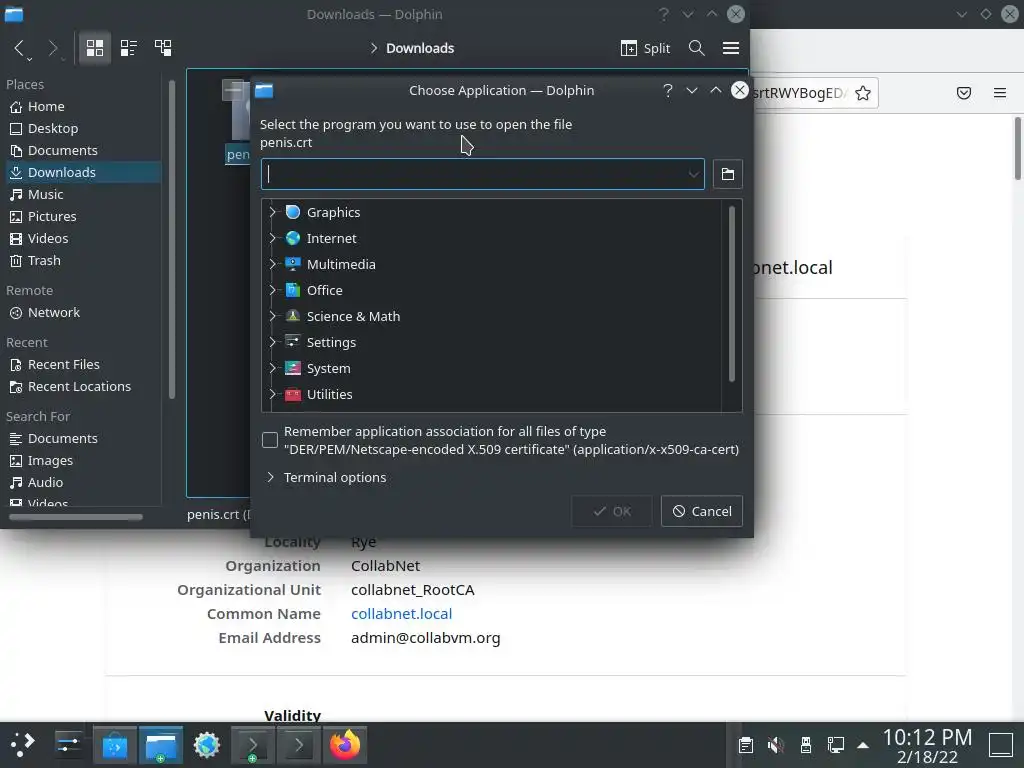The width and height of the screenshot is (1024, 768).
Task: Click the OK button
Action: [612, 511]
